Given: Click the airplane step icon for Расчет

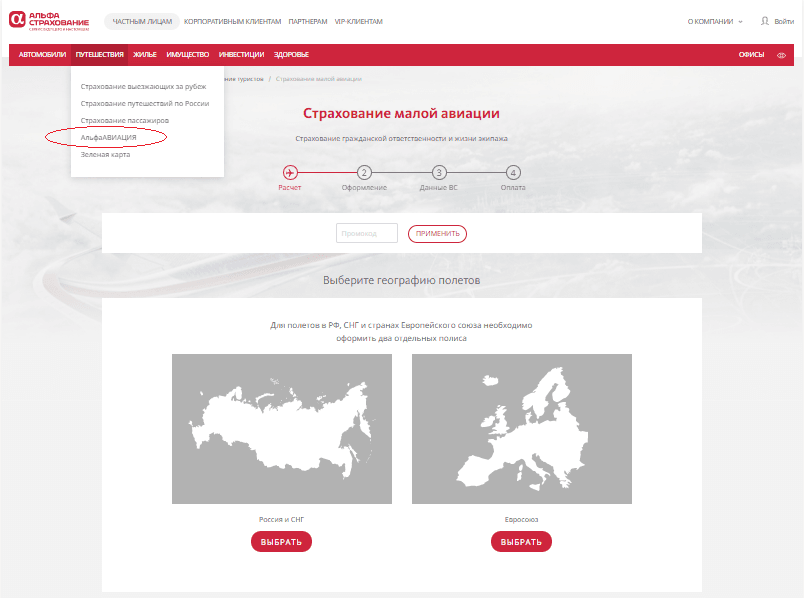Looking at the screenshot, I should click(290, 172).
